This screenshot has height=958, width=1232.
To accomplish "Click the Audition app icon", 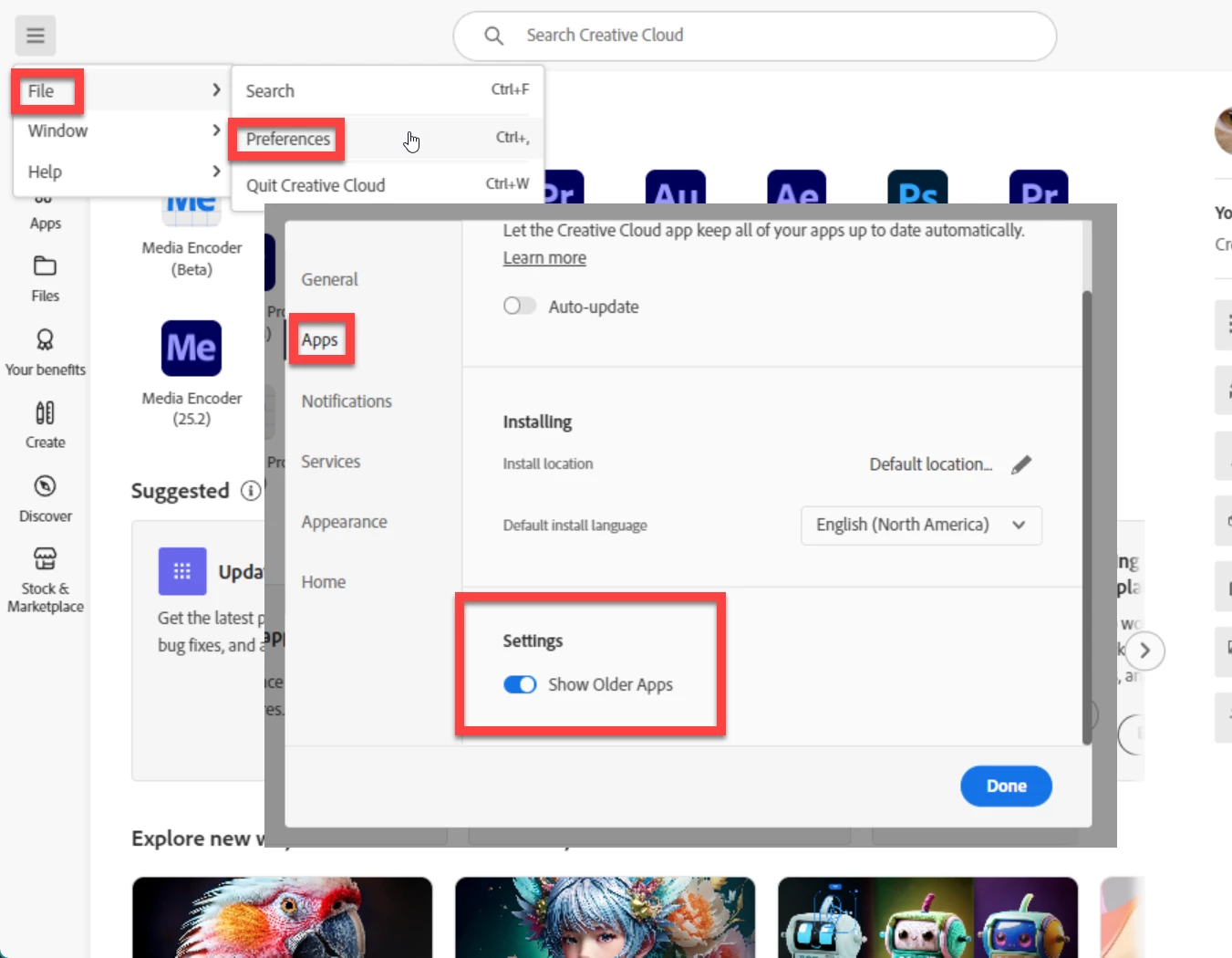I will tap(676, 187).
